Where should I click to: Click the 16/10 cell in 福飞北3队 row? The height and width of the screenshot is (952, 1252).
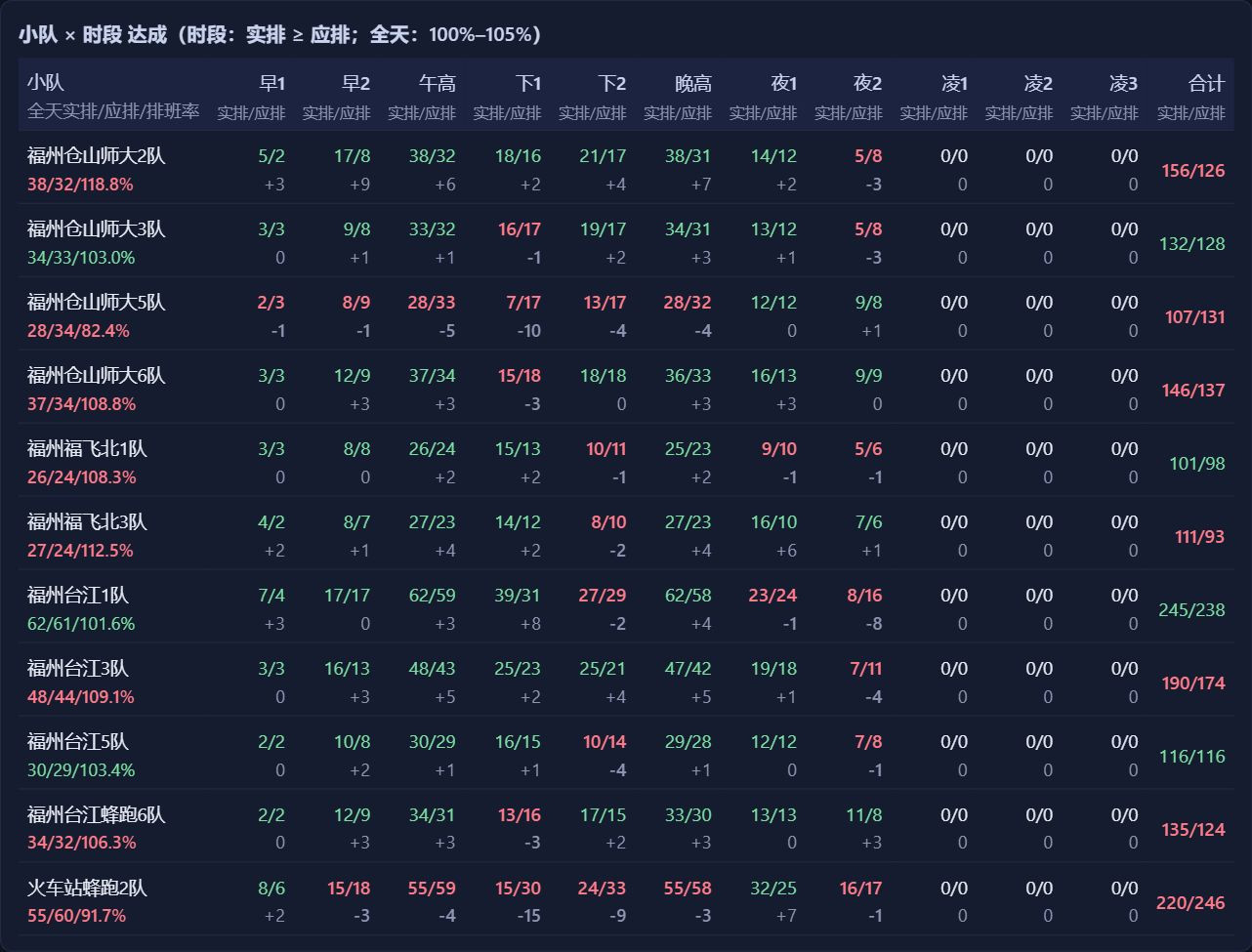tap(773, 521)
